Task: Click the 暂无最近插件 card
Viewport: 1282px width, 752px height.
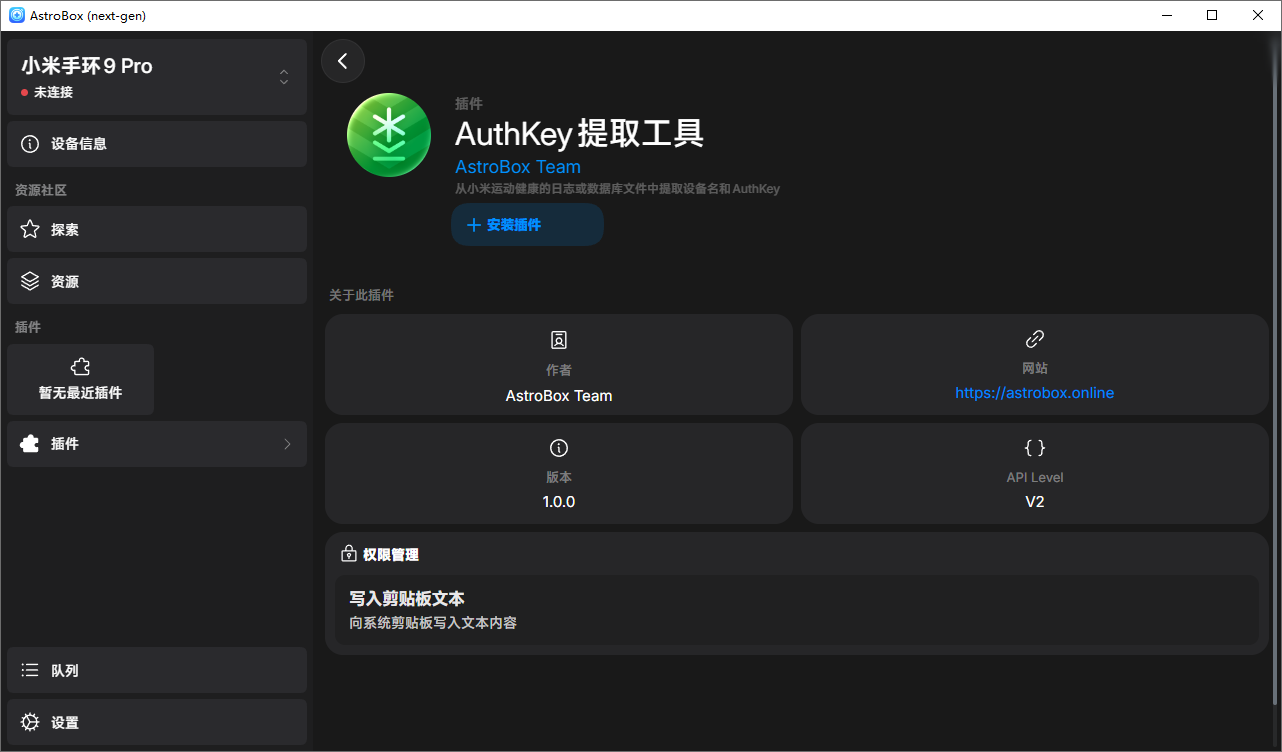Action: click(x=81, y=379)
